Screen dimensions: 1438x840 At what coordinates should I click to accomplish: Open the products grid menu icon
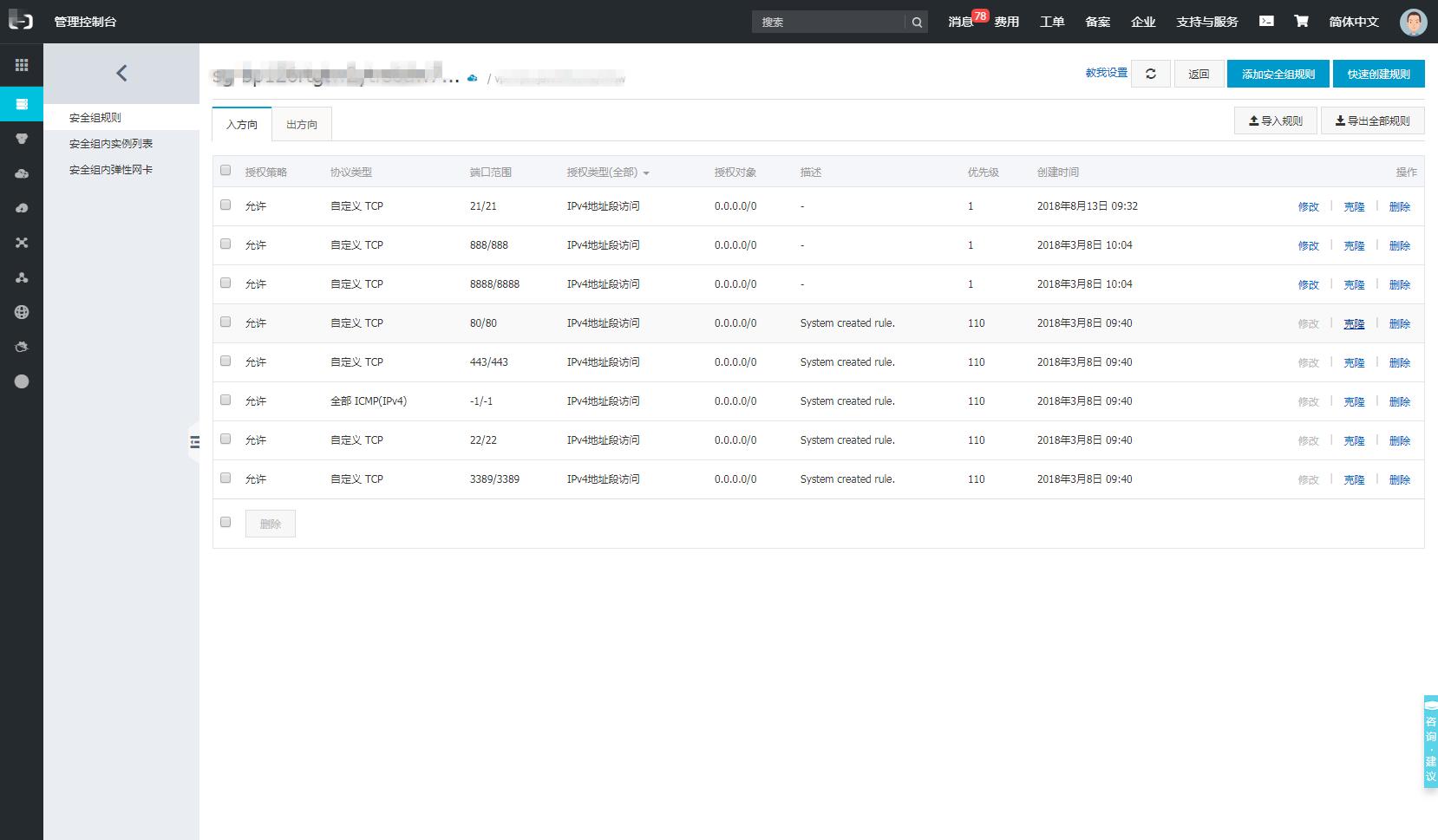tap(22, 65)
